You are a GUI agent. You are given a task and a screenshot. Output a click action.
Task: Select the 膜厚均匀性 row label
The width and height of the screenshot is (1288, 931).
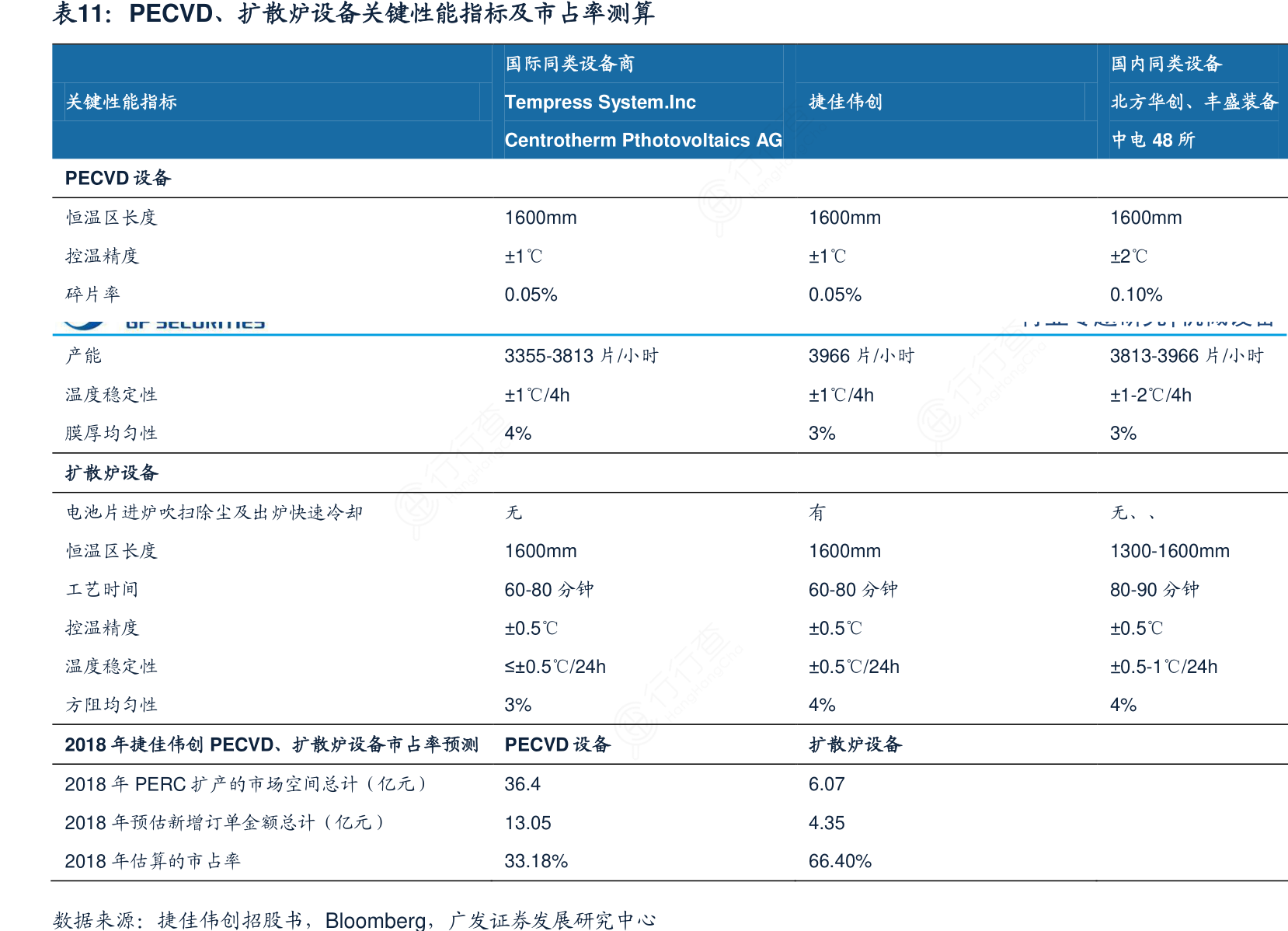(x=111, y=433)
